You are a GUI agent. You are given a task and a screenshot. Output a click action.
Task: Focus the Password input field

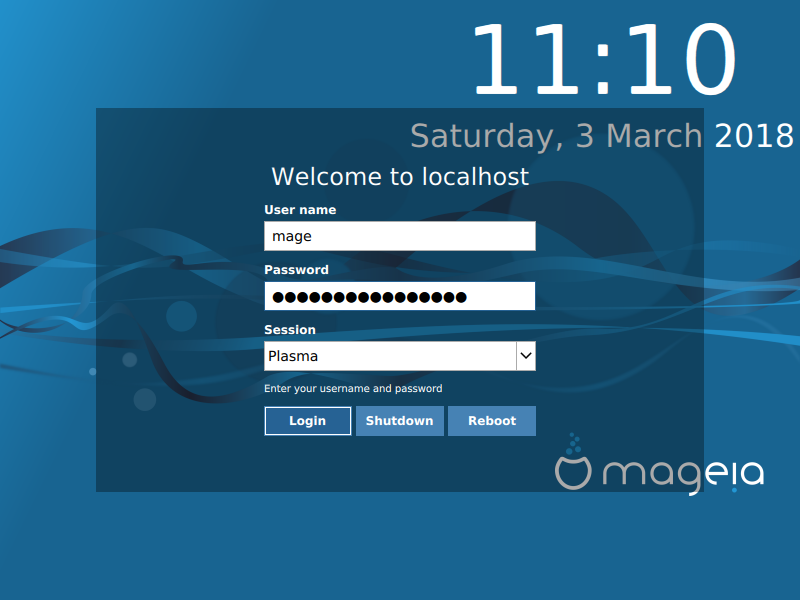400,296
